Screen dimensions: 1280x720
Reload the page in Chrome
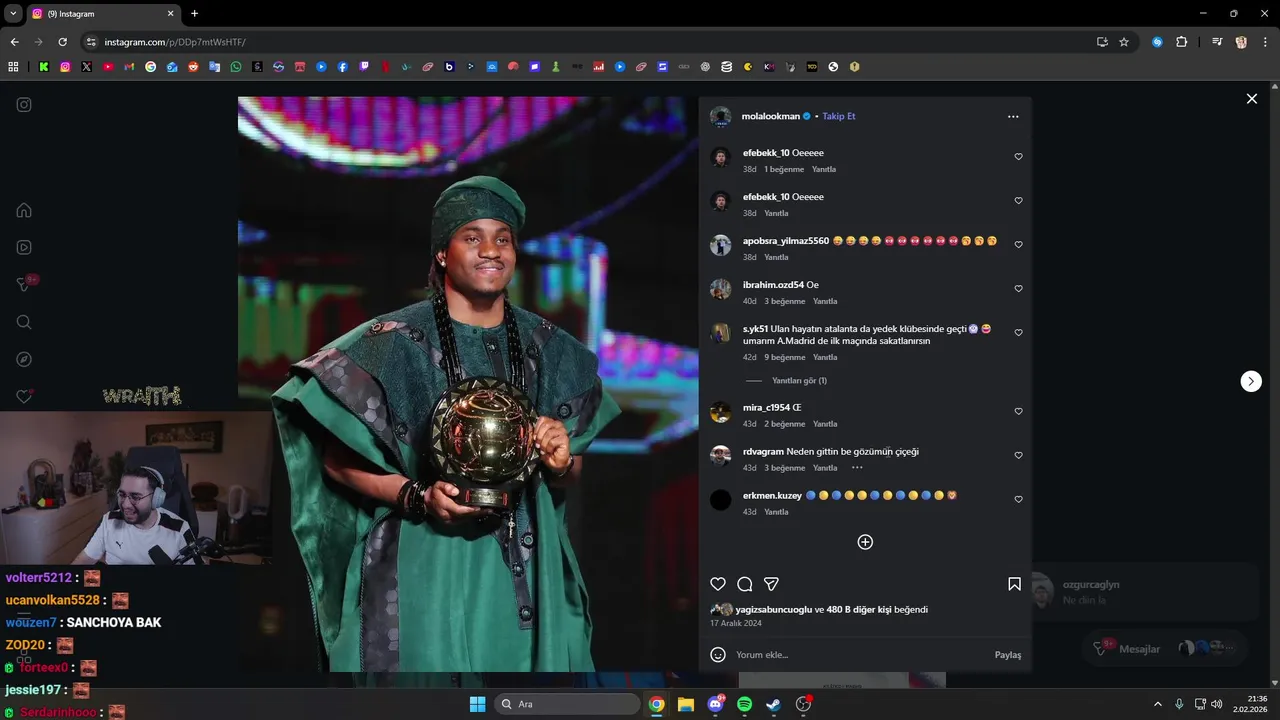pyautogui.click(x=62, y=42)
